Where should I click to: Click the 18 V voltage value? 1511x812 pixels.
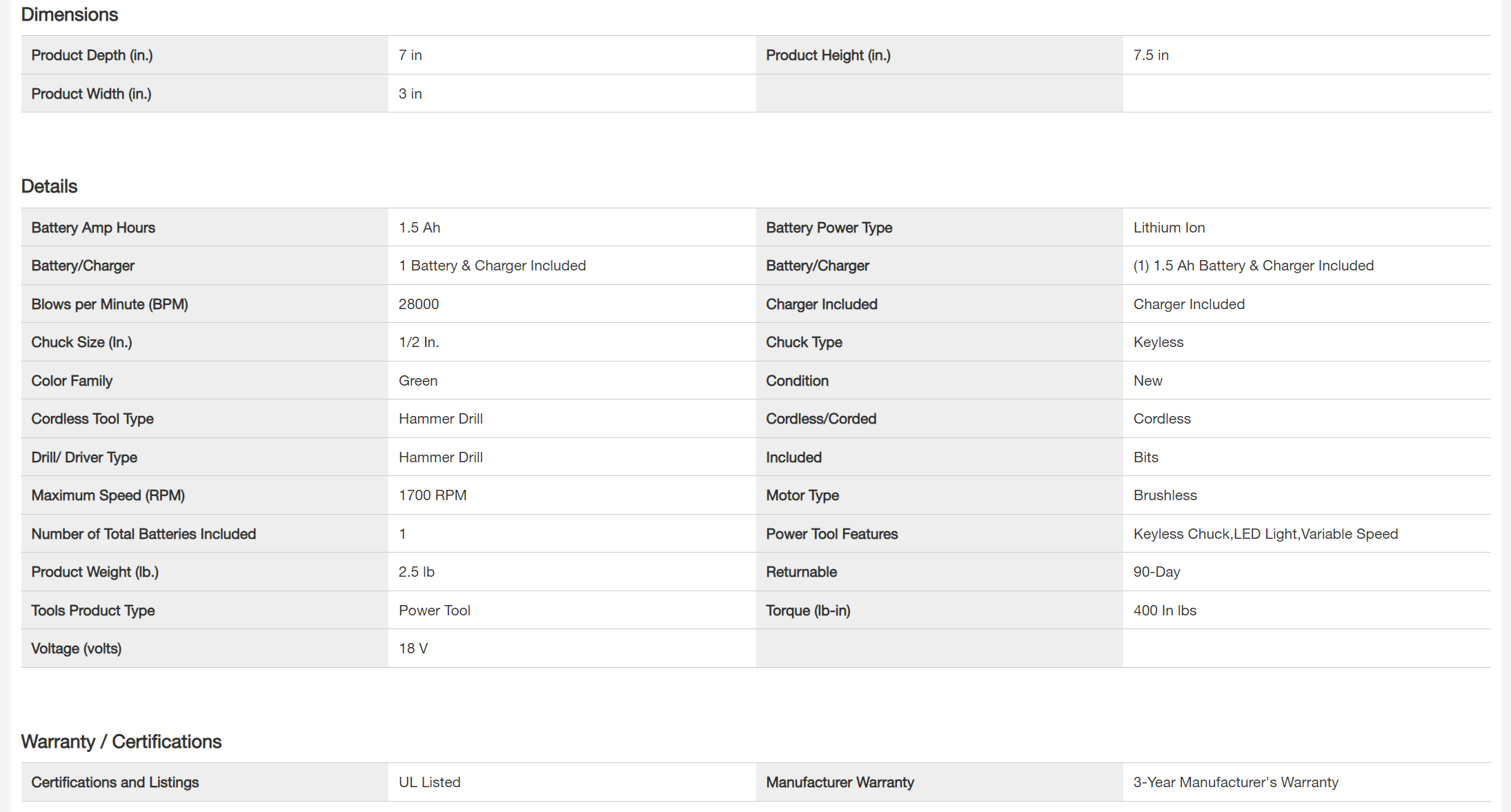pyautogui.click(x=413, y=648)
